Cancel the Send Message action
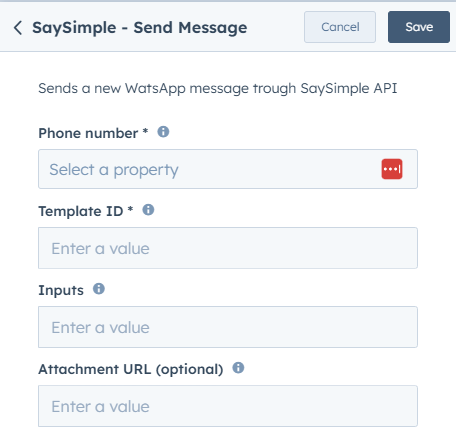The image size is (456, 445). [340, 27]
